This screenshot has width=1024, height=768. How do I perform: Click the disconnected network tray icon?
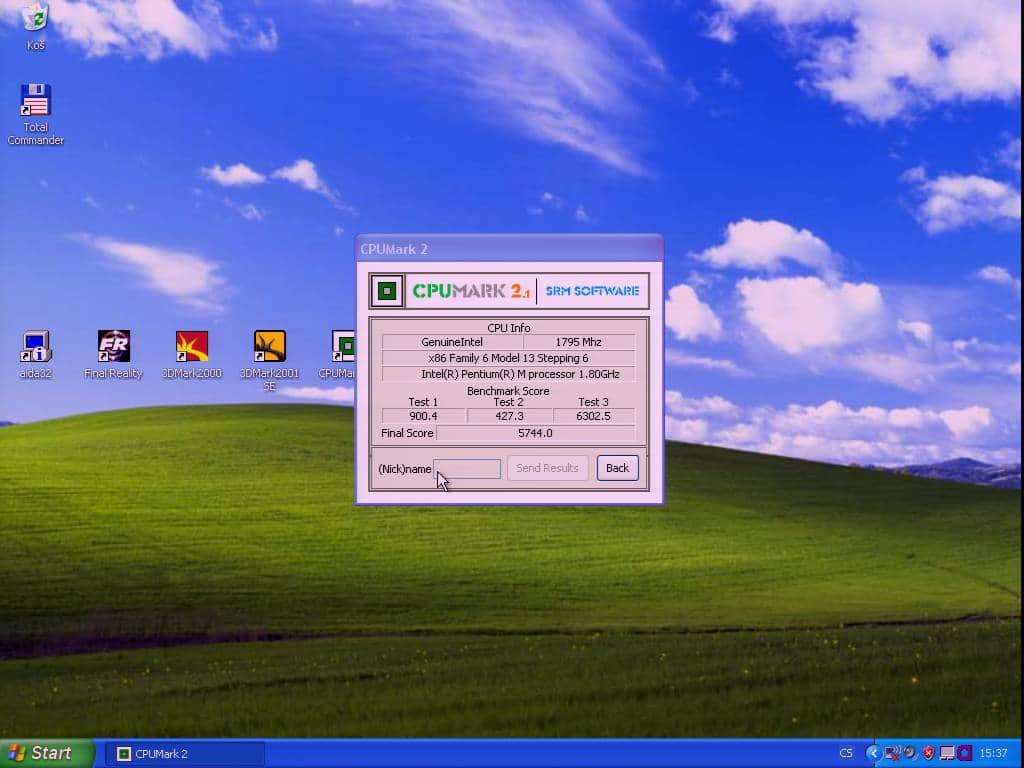coord(891,754)
